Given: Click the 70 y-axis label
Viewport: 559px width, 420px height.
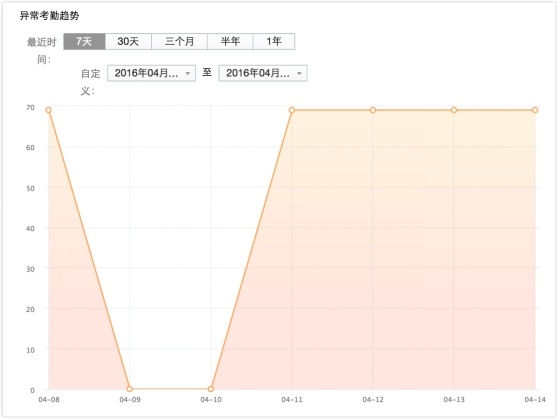Looking at the screenshot, I should pyautogui.click(x=30, y=107).
